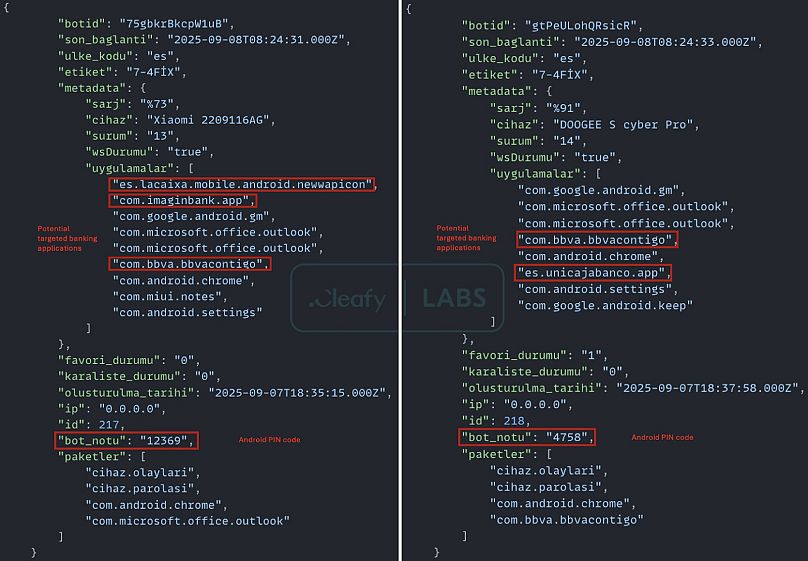
Task: Click botid value 75gbkrBkcpW1uB
Action: [x=174, y=24]
